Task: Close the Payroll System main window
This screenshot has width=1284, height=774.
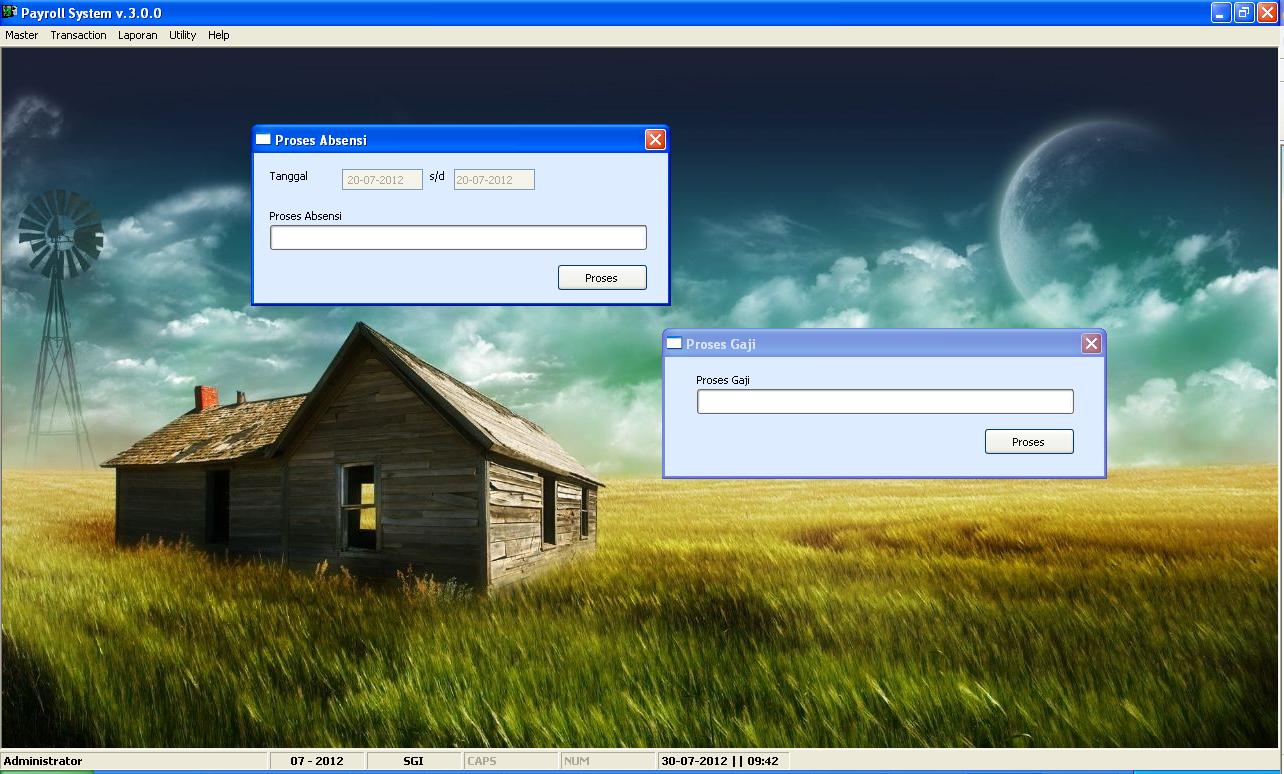Action: [1267, 13]
